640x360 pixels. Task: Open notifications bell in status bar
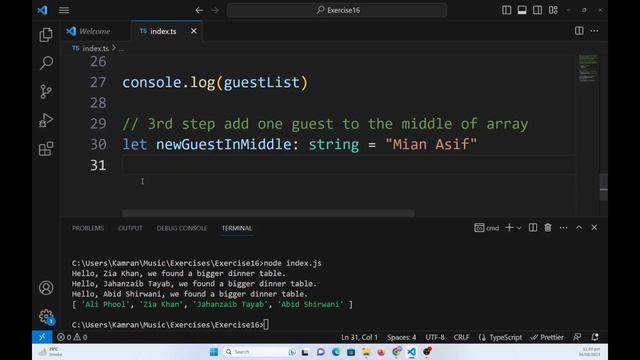(595, 337)
